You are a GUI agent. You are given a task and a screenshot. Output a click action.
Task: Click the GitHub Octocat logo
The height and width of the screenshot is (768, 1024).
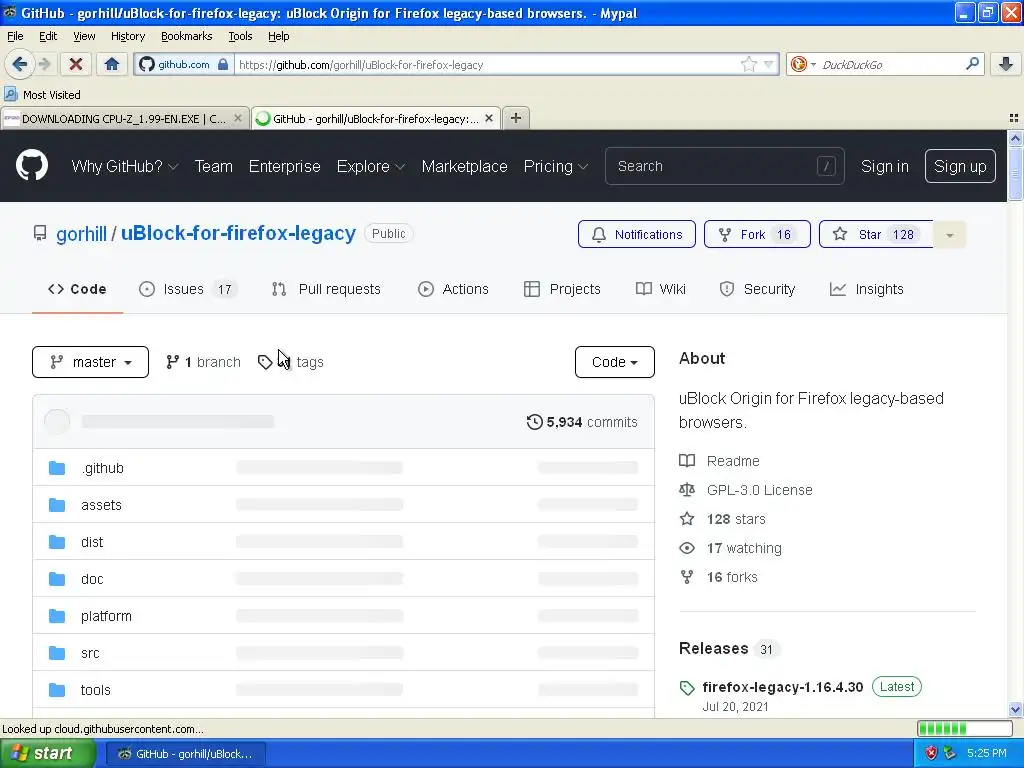point(32,165)
